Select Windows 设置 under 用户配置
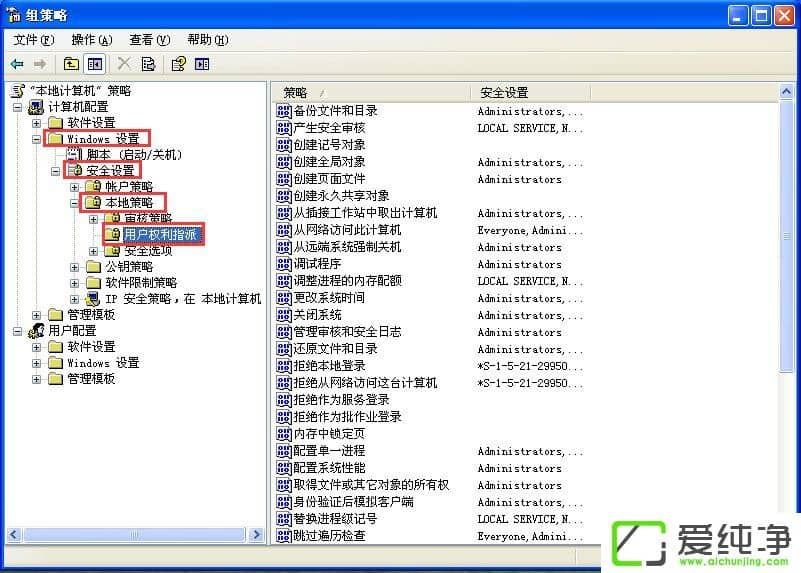The height and width of the screenshot is (573, 801). pyautogui.click(x=103, y=363)
